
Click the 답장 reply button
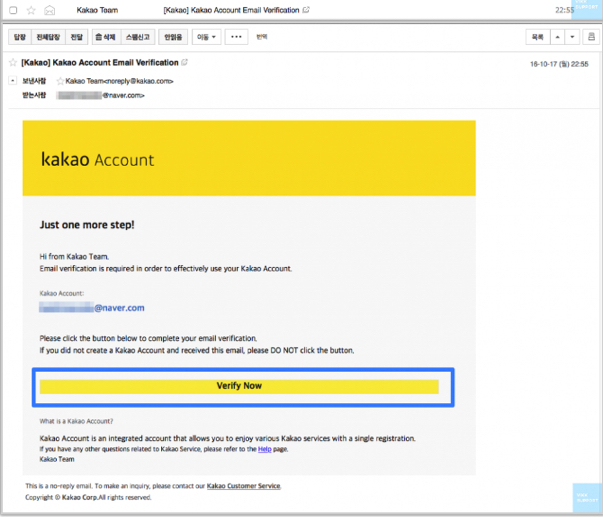pos(20,37)
